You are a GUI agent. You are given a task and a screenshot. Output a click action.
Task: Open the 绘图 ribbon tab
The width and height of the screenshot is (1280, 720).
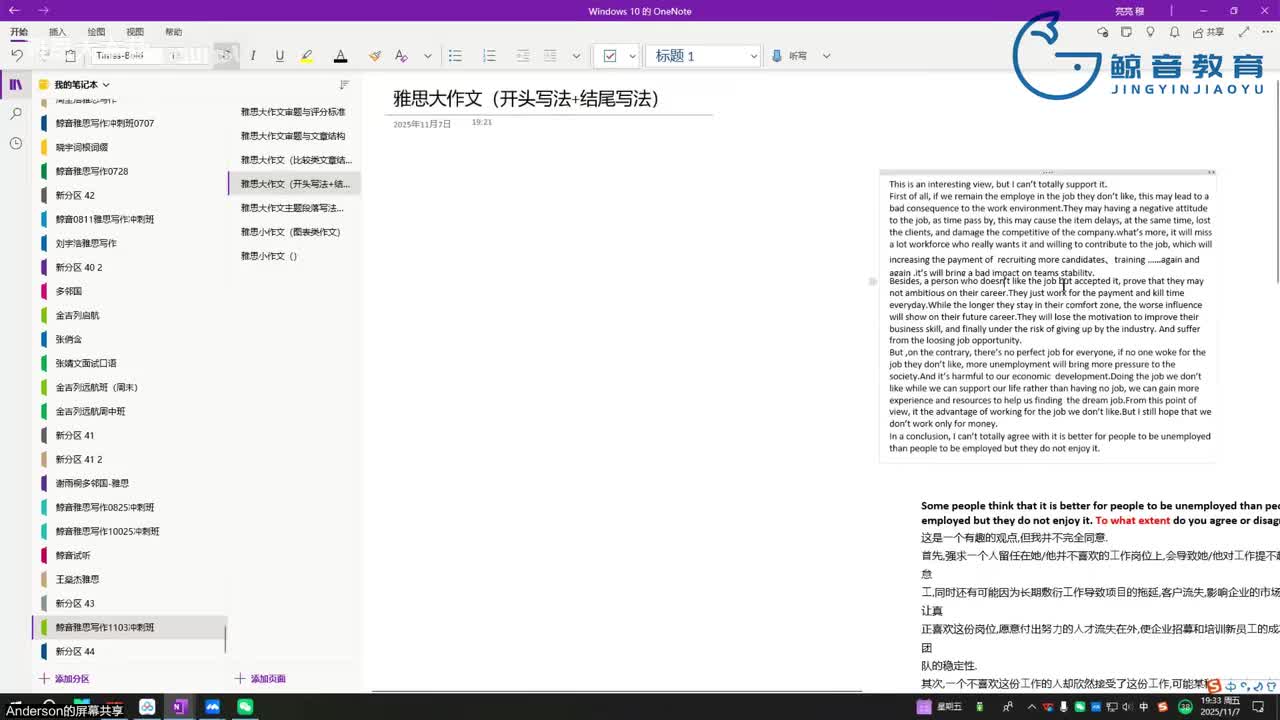click(96, 32)
